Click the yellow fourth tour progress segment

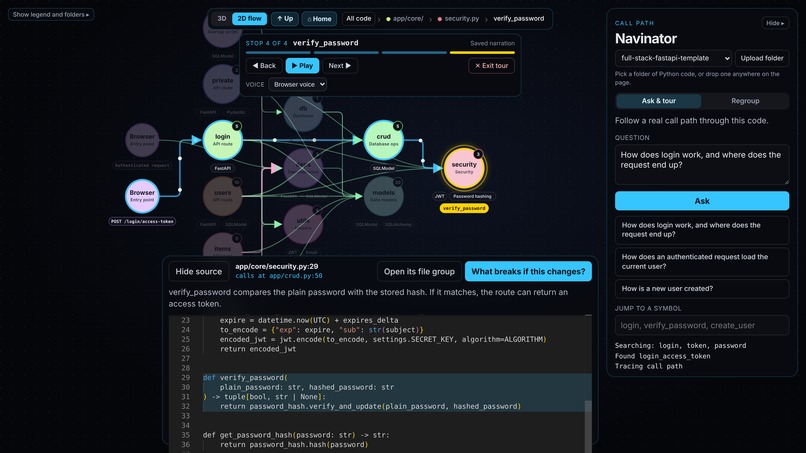click(482, 52)
